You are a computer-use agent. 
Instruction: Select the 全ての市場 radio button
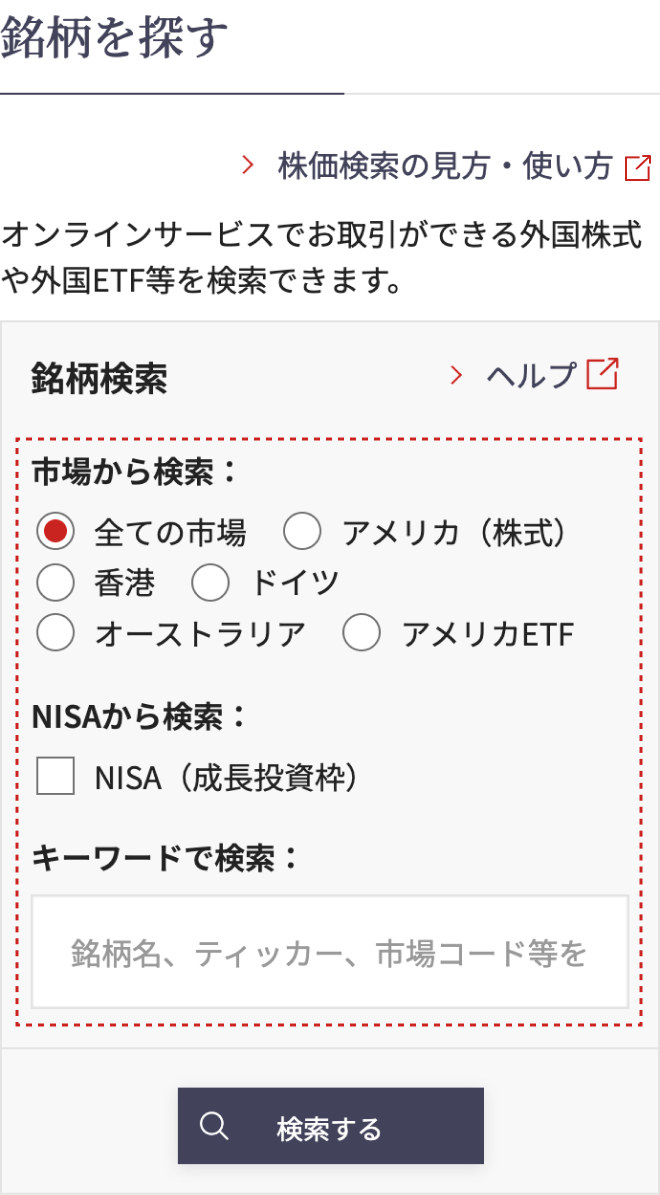coord(56,533)
